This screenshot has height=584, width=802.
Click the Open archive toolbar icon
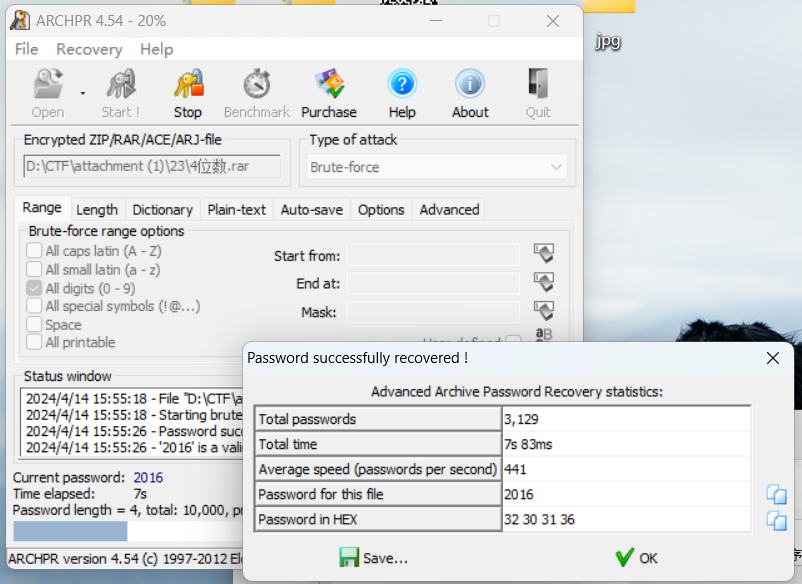pos(48,93)
